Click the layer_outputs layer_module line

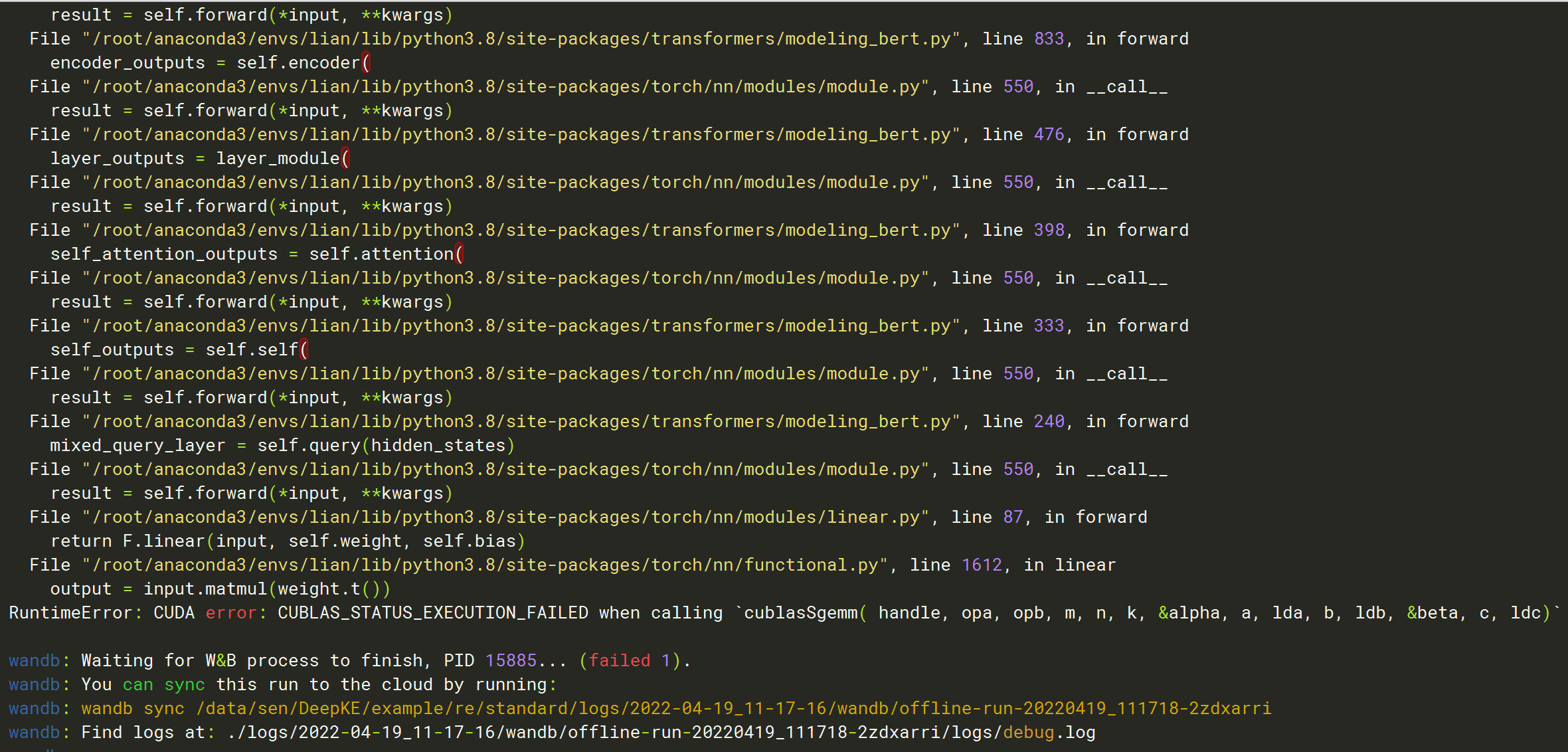[199, 157]
